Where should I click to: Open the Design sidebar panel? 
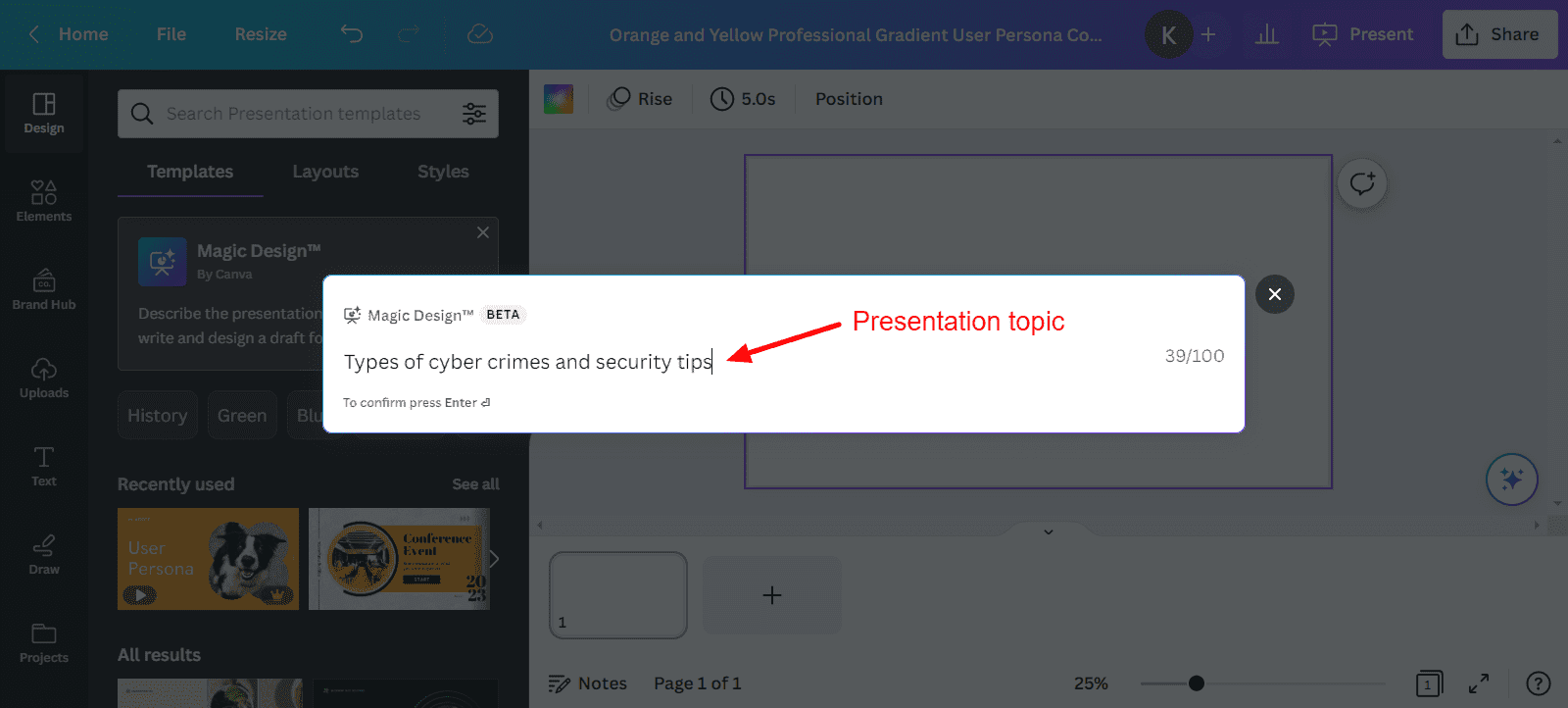(44, 114)
